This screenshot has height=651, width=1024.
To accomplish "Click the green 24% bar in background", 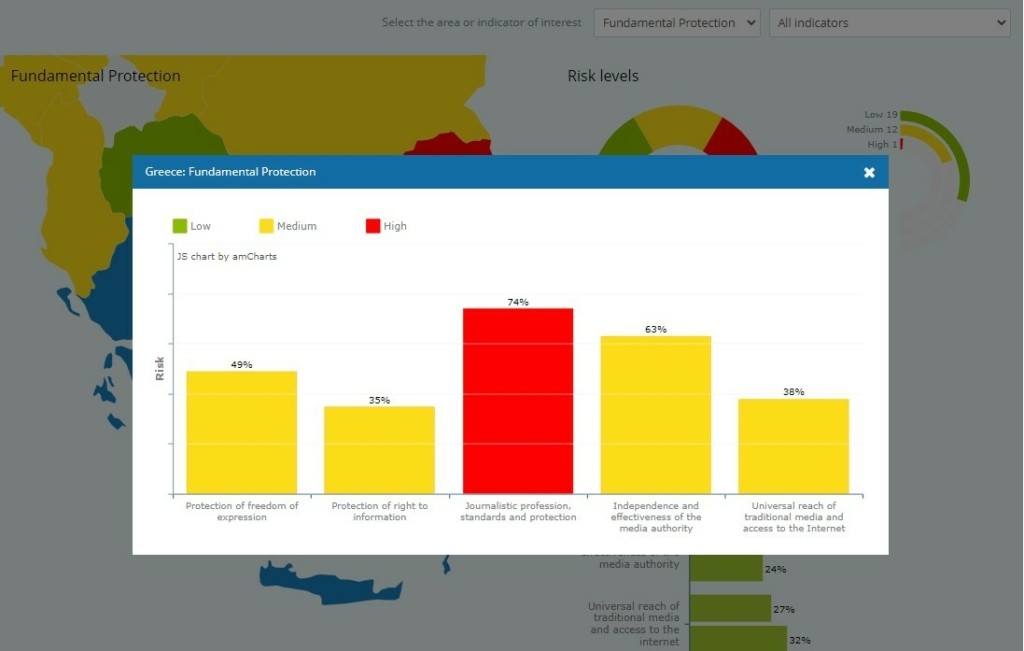I will pyautogui.click(x=726, y=568).
